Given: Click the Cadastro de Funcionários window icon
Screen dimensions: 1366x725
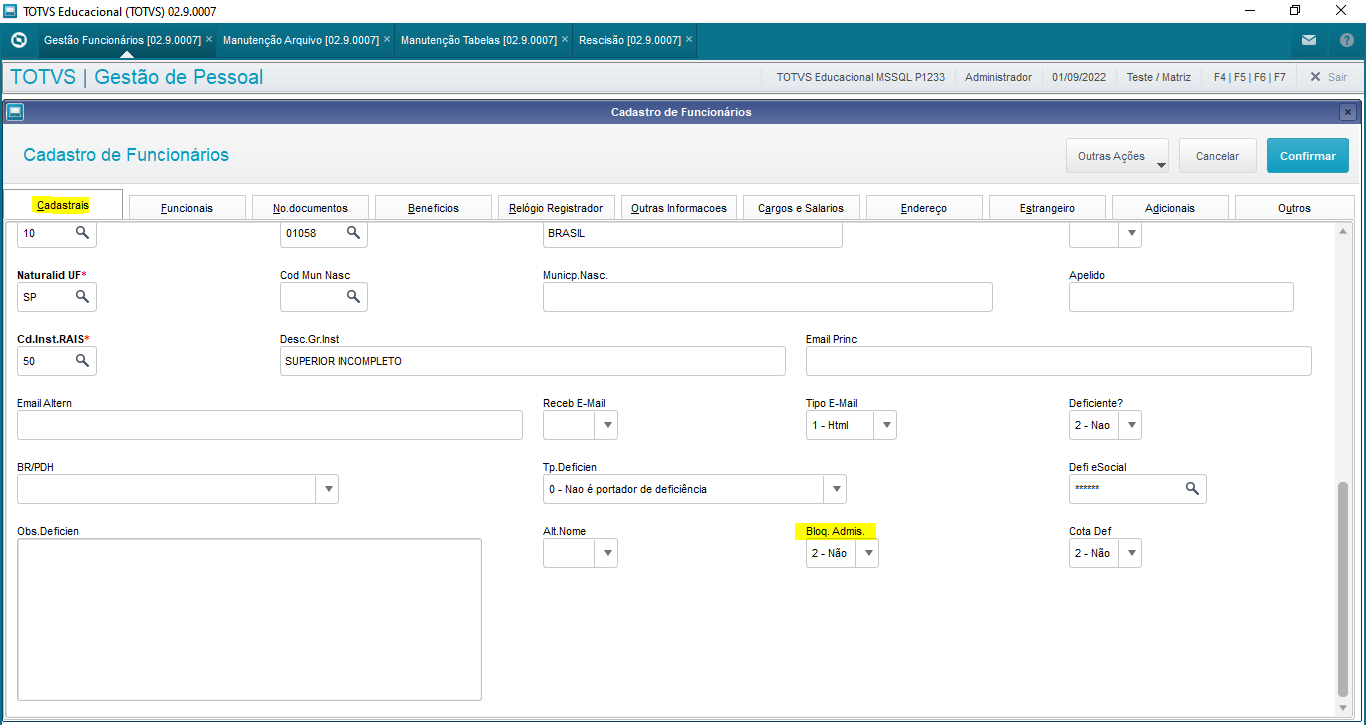Looking at the screenshot, I should click(15, 112).
